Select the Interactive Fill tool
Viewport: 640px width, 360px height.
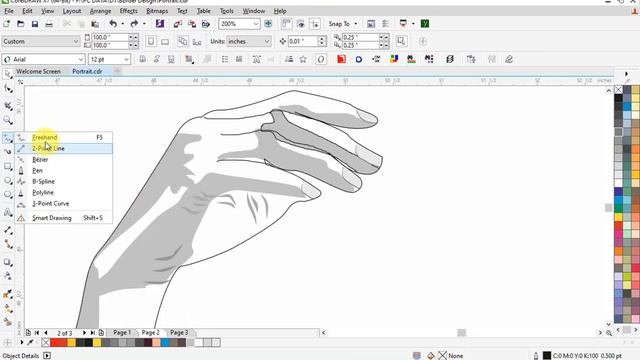(8, 308)
